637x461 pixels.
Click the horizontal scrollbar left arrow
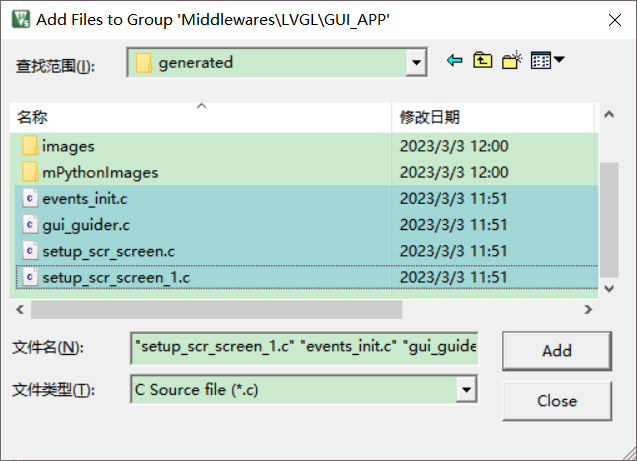pos(20,309)
